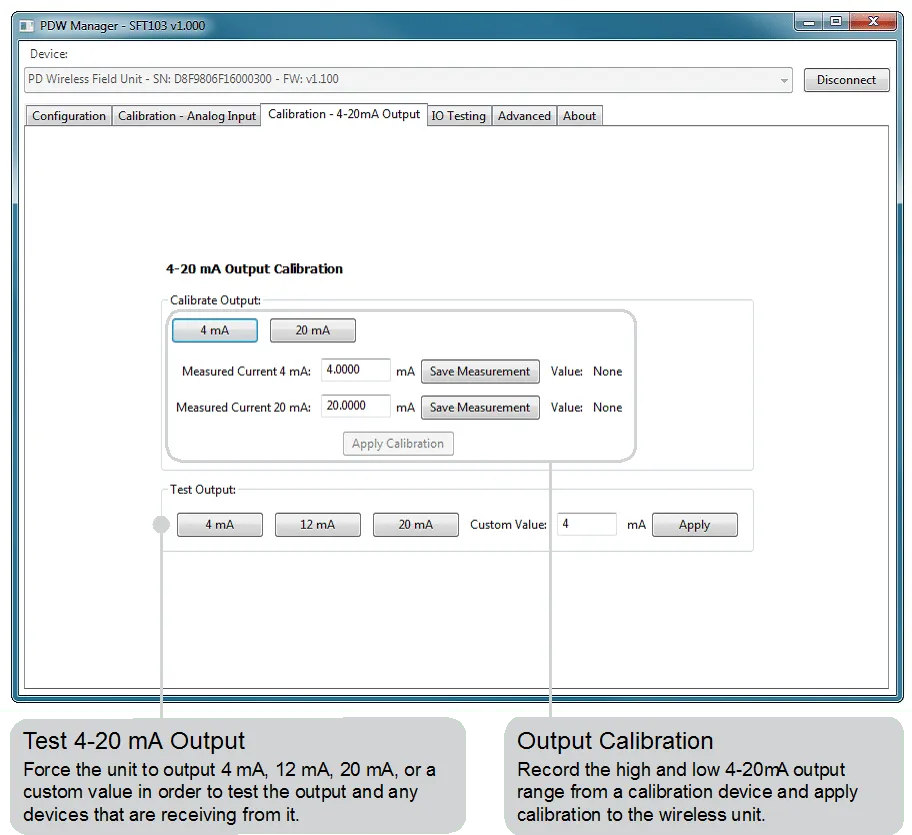Force 4 mA in Test Output
The image size is (912, 835).
coord(220,524)
